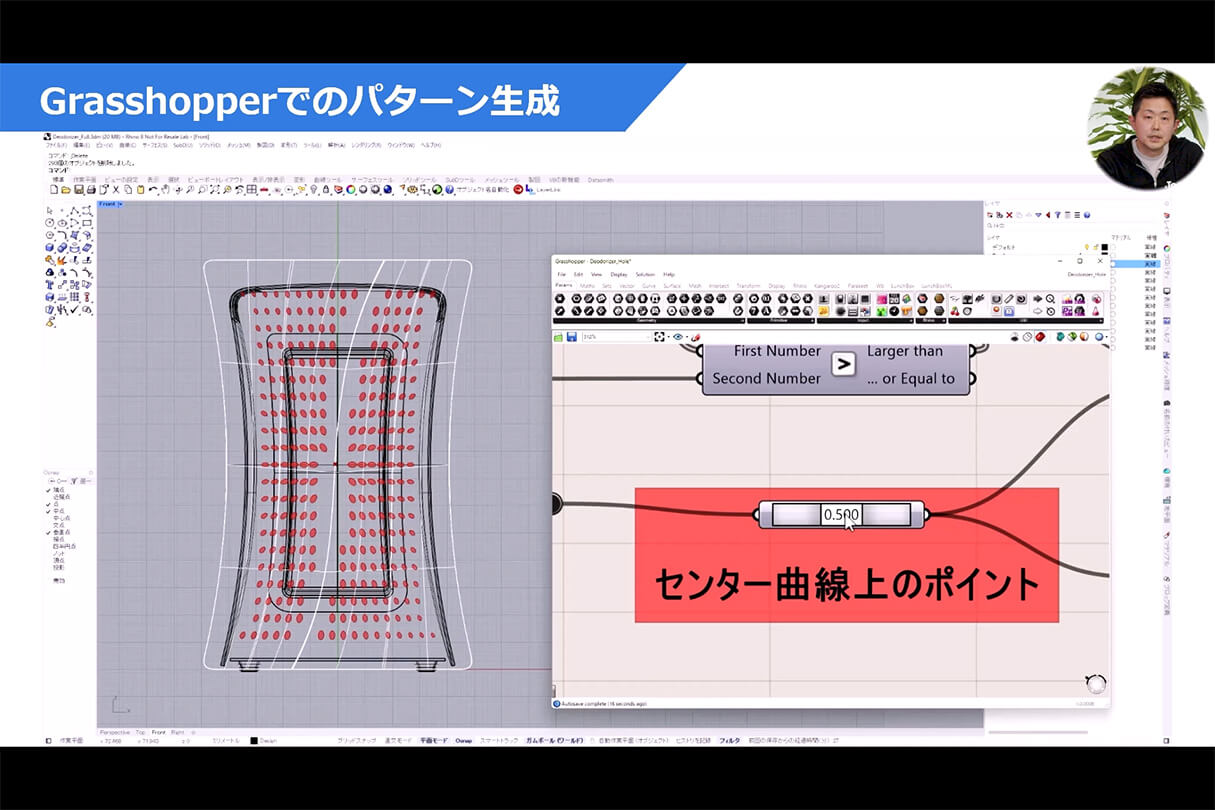Select the Pan hand icon in Rhino toolbar
1215x810 pixels.
(165, 188)
